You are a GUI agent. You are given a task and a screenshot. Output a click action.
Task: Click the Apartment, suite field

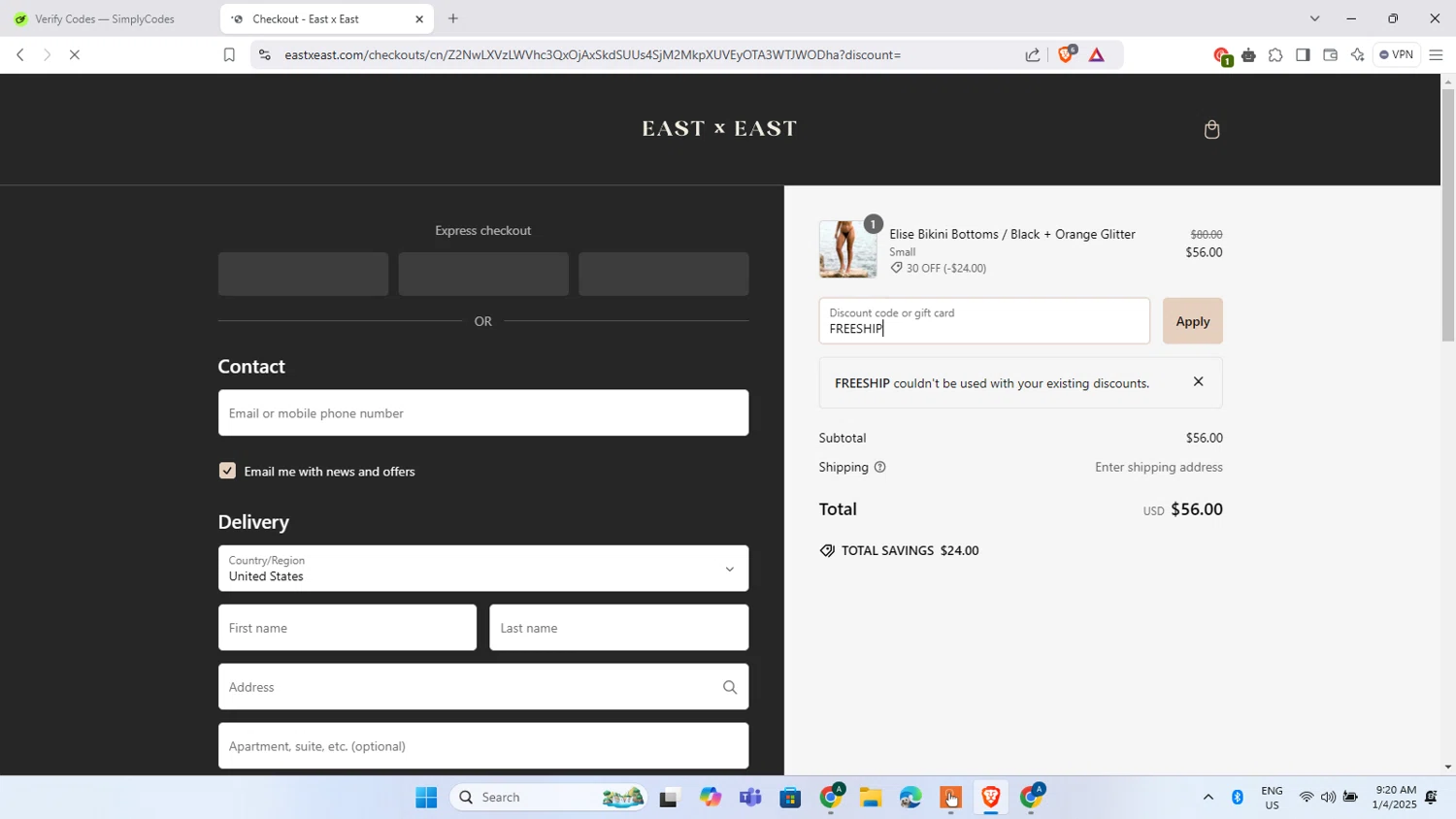coord(483,746)
